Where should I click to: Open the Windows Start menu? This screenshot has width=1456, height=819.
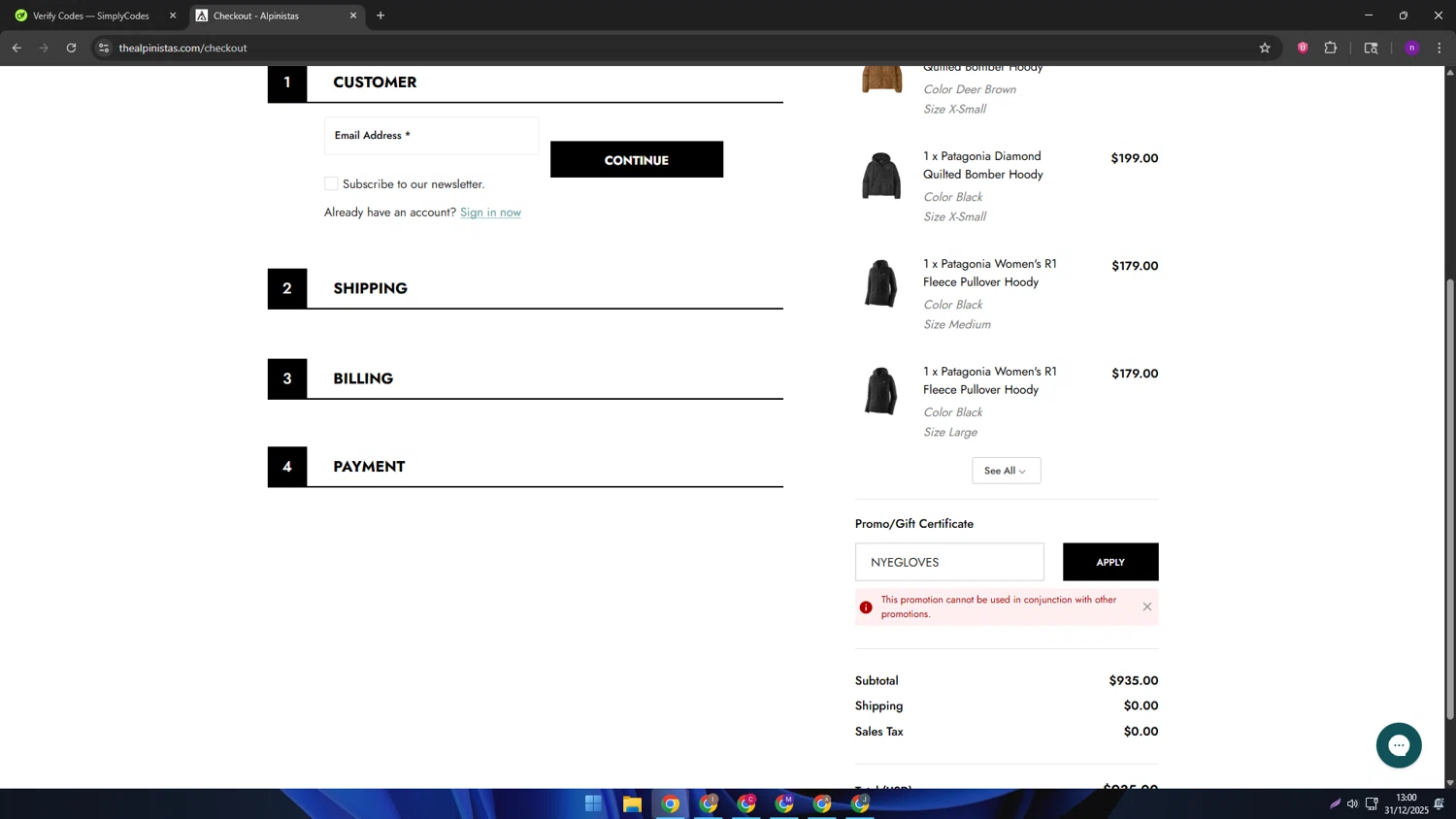593,803
